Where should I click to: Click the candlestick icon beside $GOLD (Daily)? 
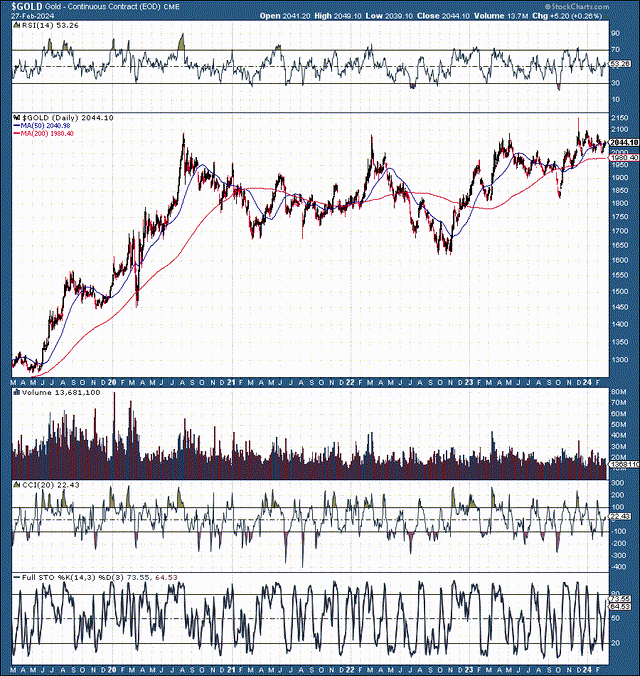(x=17, y=117)
